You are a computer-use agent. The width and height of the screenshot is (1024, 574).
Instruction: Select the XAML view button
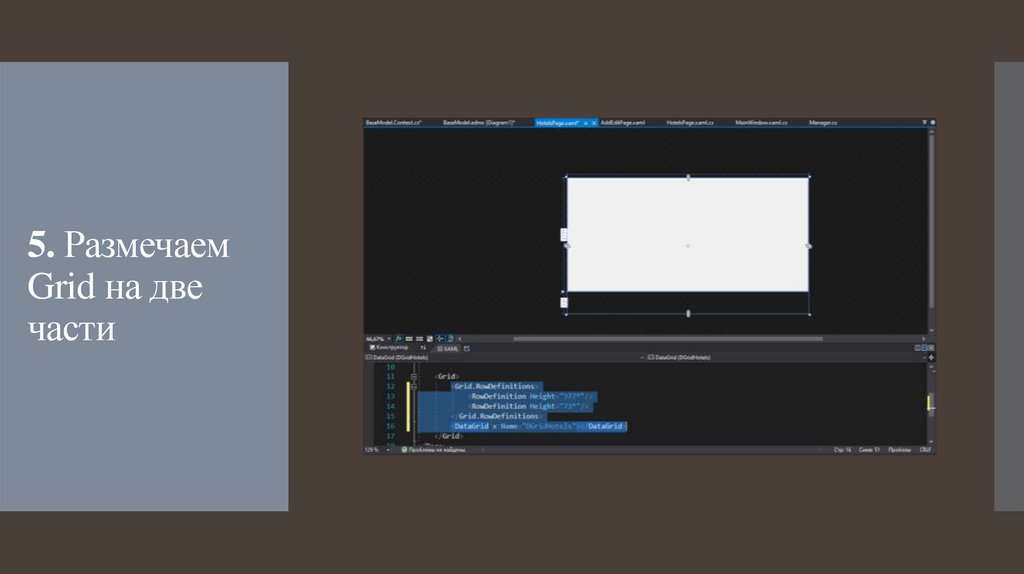pos(449,348)
